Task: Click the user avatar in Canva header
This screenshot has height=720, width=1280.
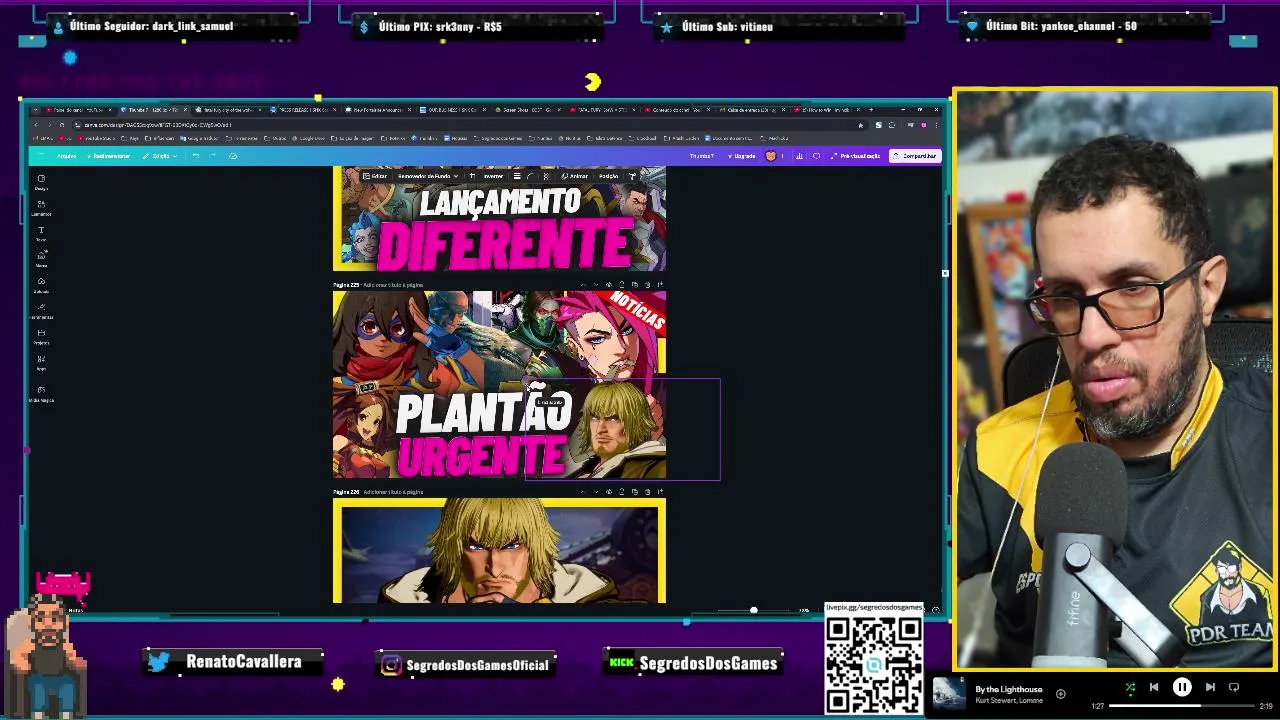Action: 770,156
